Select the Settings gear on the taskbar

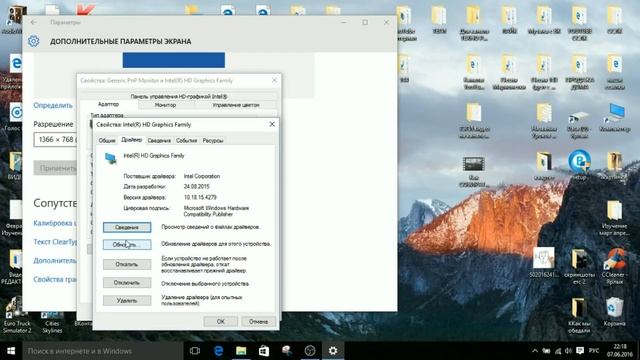pyautogui.click(x=333, y=351)
